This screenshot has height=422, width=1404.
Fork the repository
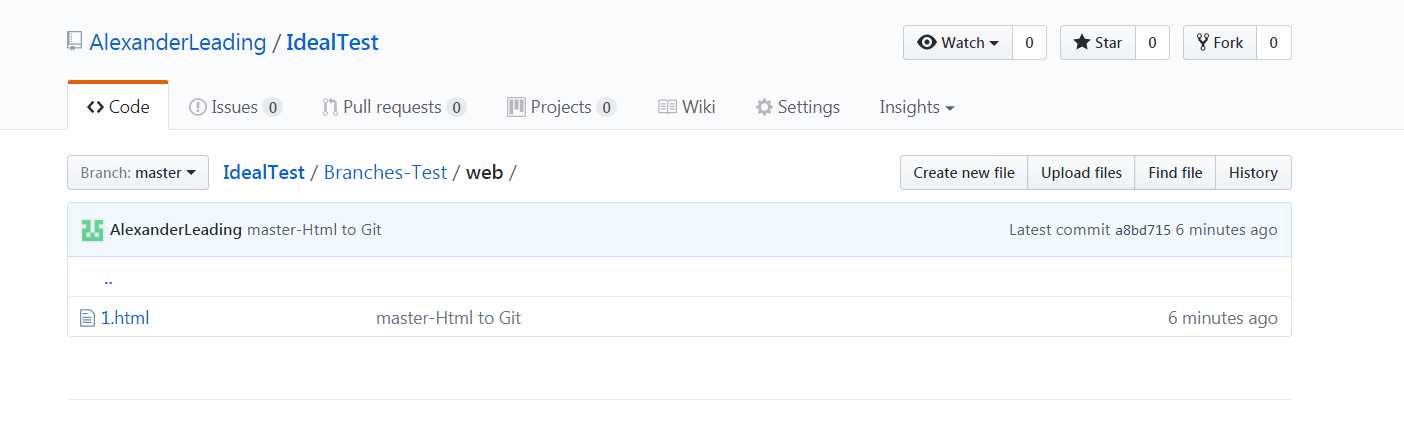(1219, 43)
